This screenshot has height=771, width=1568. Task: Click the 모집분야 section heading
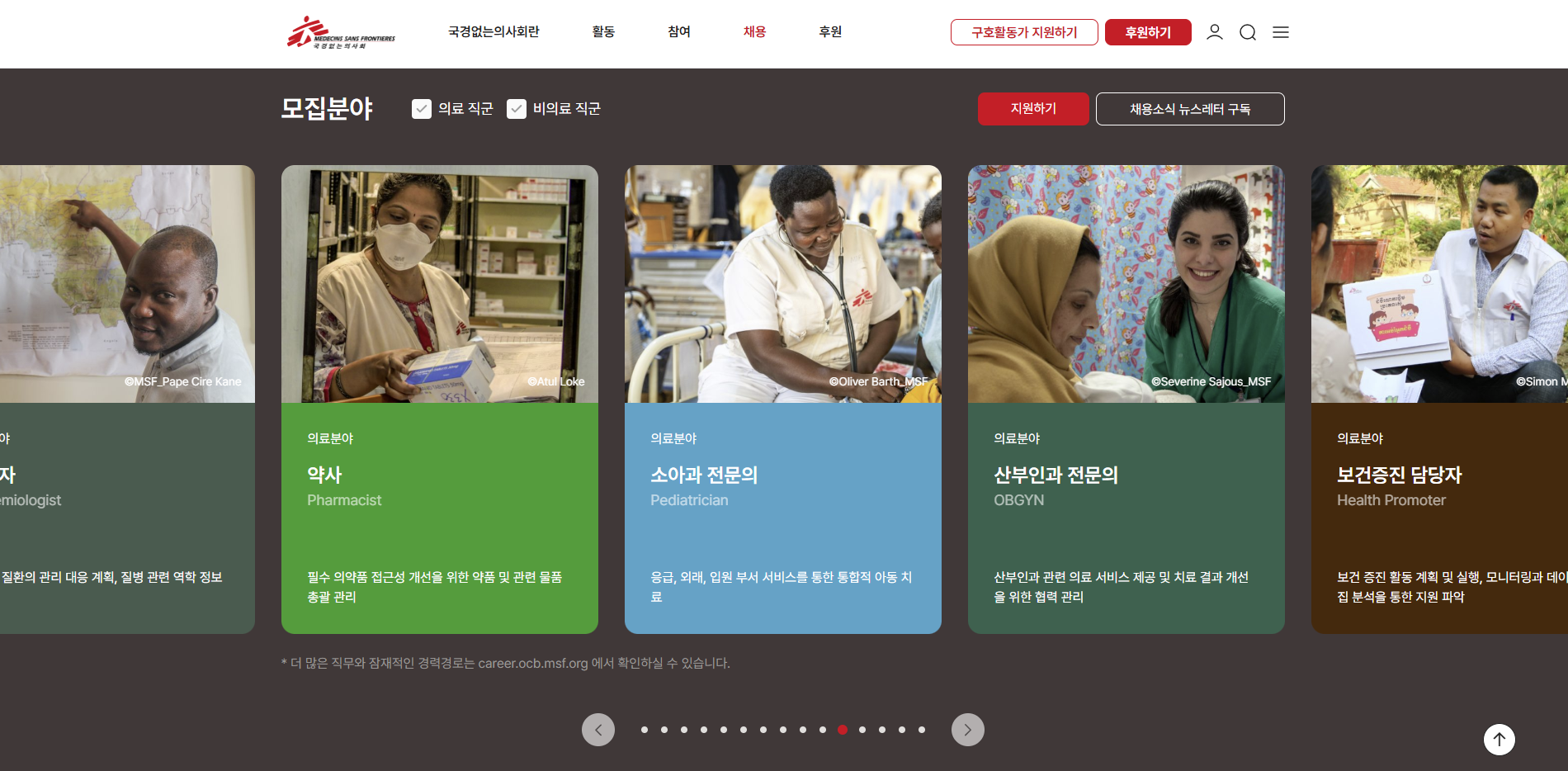327,108
